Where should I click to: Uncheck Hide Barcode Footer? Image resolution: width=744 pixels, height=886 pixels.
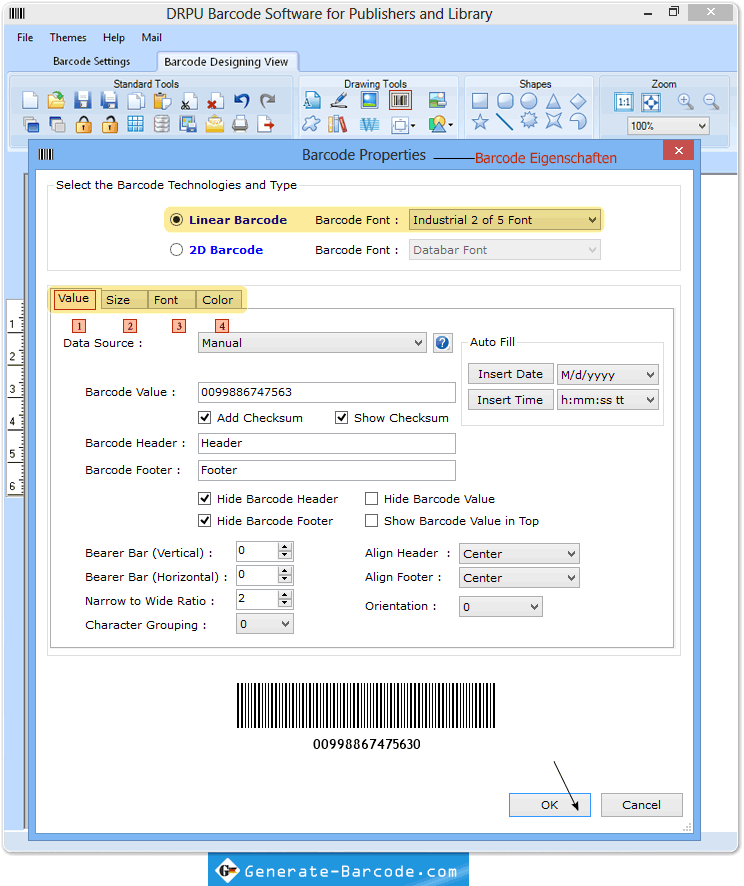pyautogui.click(x=205, y=520)
